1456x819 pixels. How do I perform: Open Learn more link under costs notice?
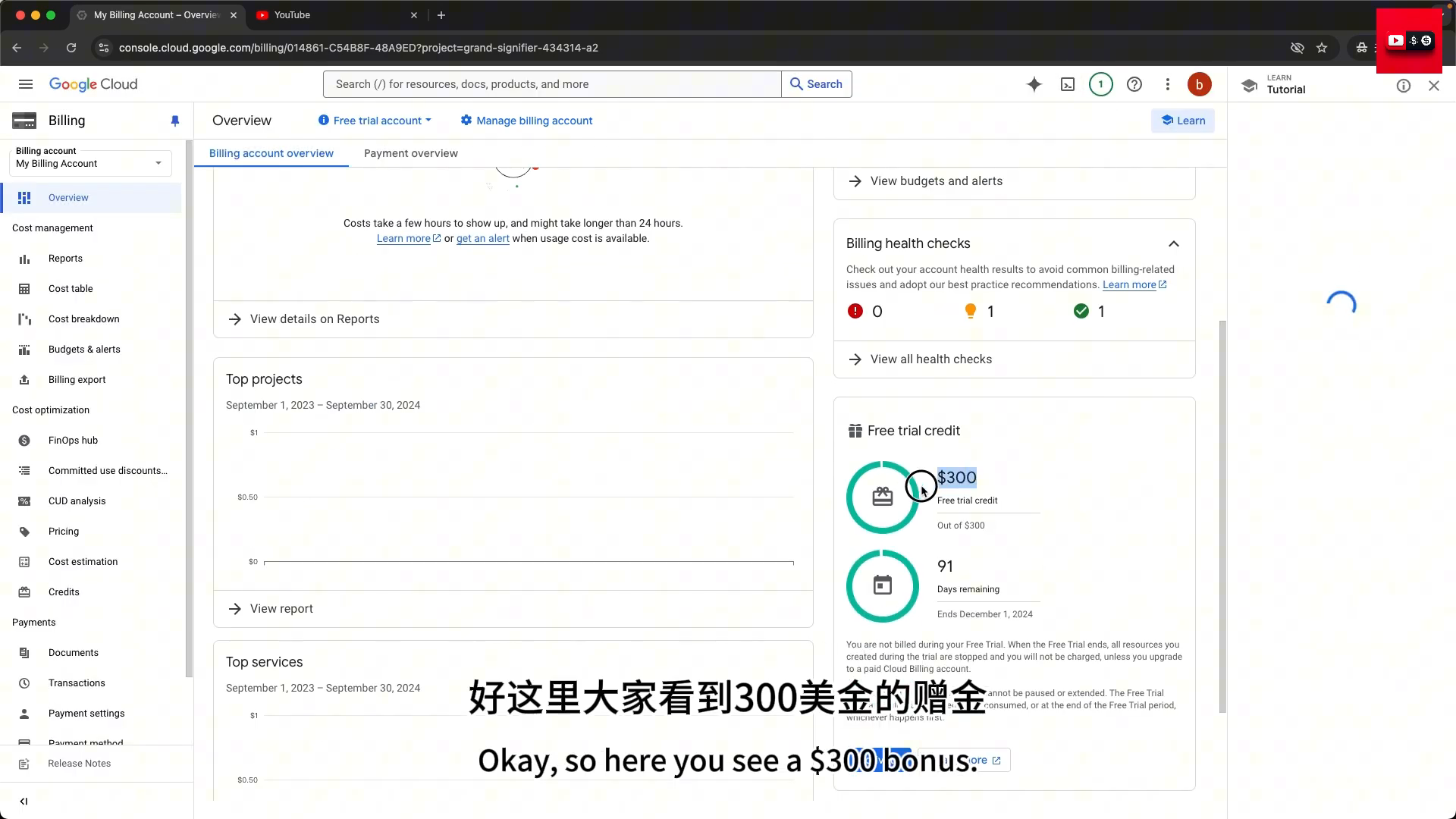click(408, 238)
